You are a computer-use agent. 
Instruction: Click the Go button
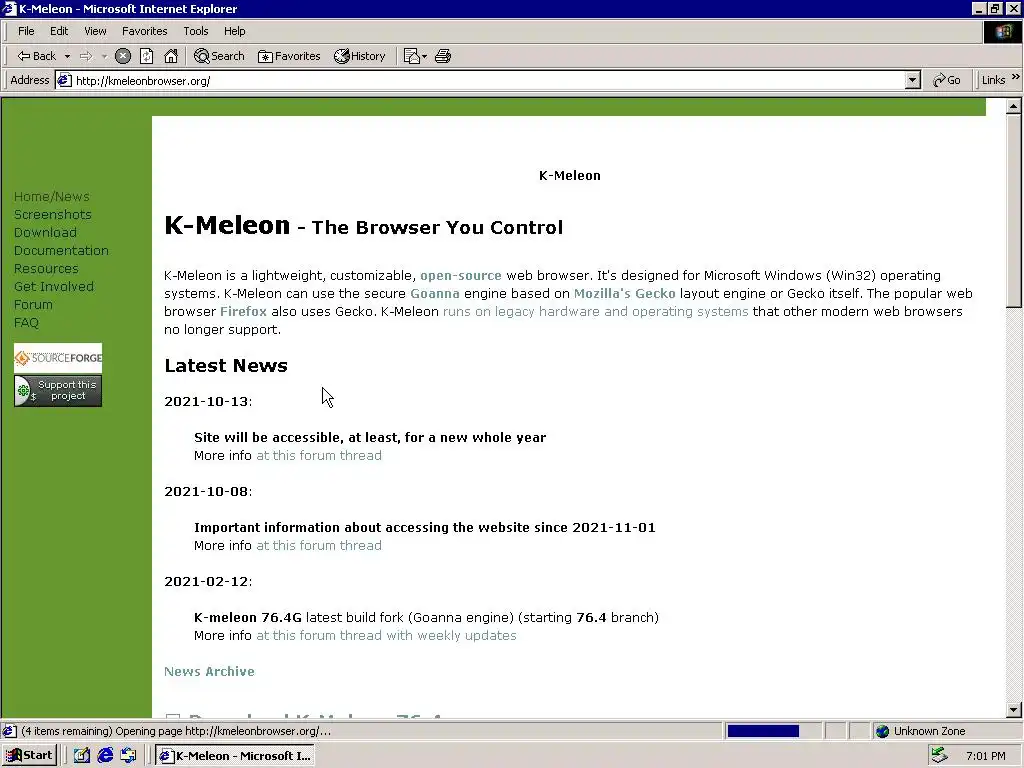[x=946, y=80]
